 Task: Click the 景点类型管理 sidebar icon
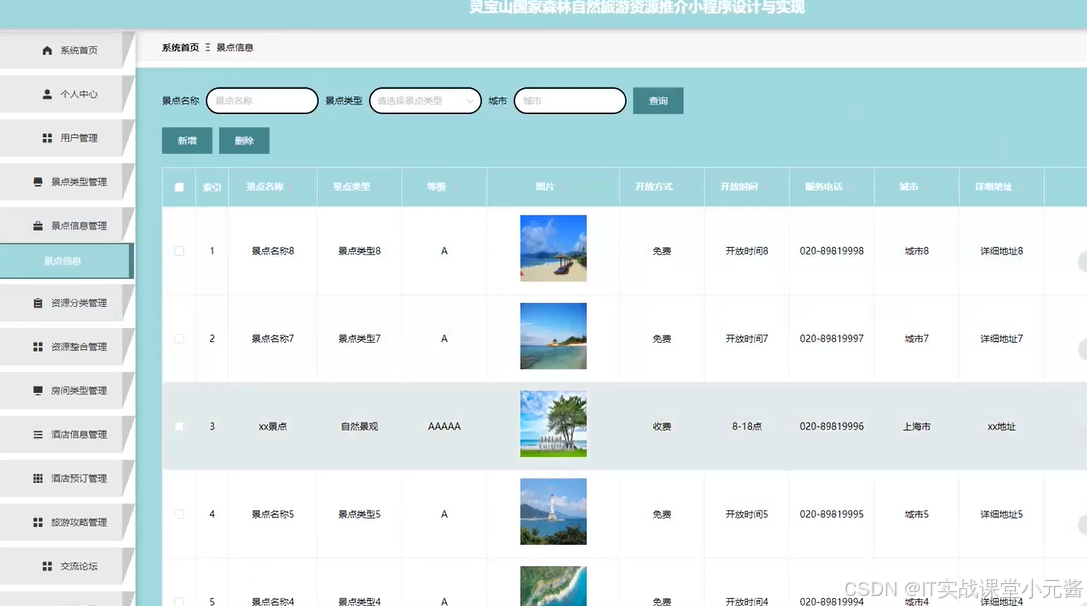pos(38,182)
